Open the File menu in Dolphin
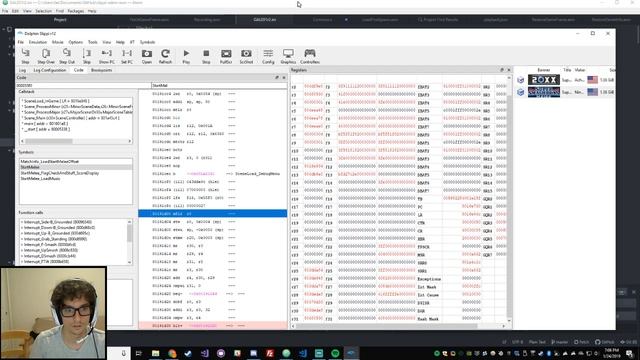The image size is (640, 360). coord(20,42)
